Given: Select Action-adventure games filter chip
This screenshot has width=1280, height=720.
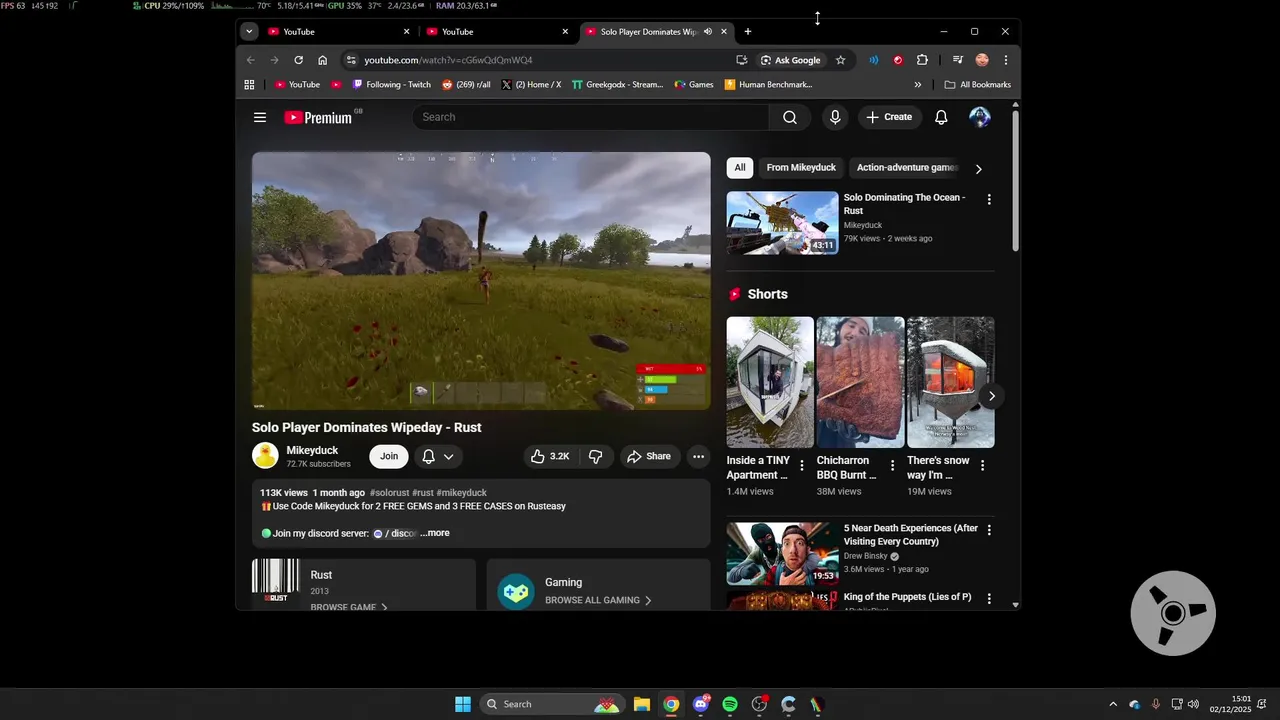Looking at the screenshot, I should (907, 168).
